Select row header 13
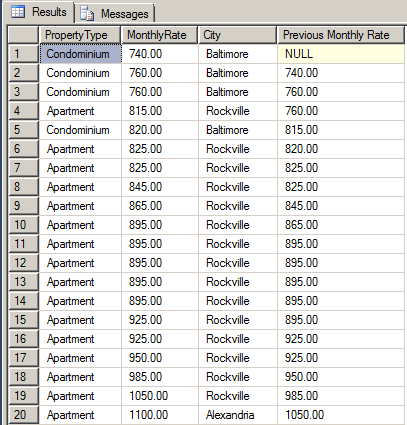 pyautogui.click(x=23, y=282)
